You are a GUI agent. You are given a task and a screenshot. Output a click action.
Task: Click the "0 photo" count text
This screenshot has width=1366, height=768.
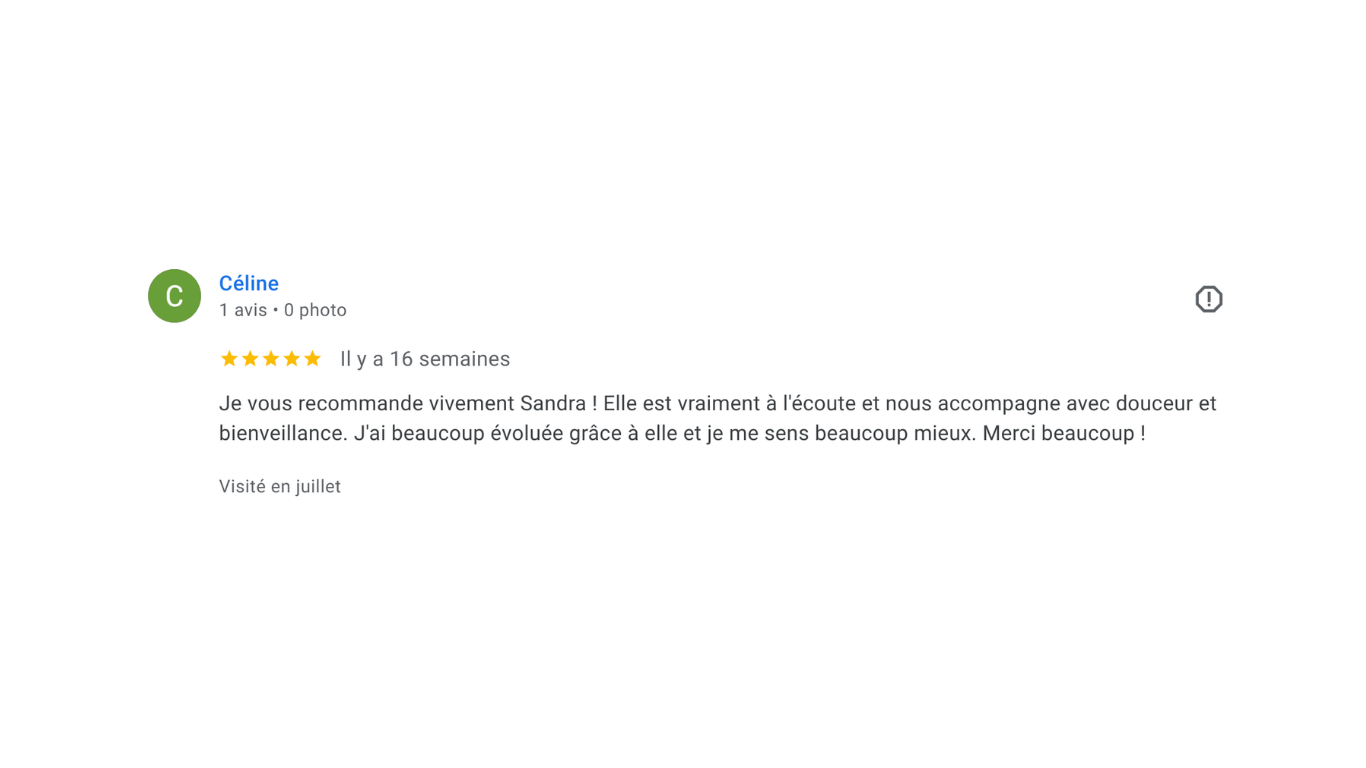point(315,310)
